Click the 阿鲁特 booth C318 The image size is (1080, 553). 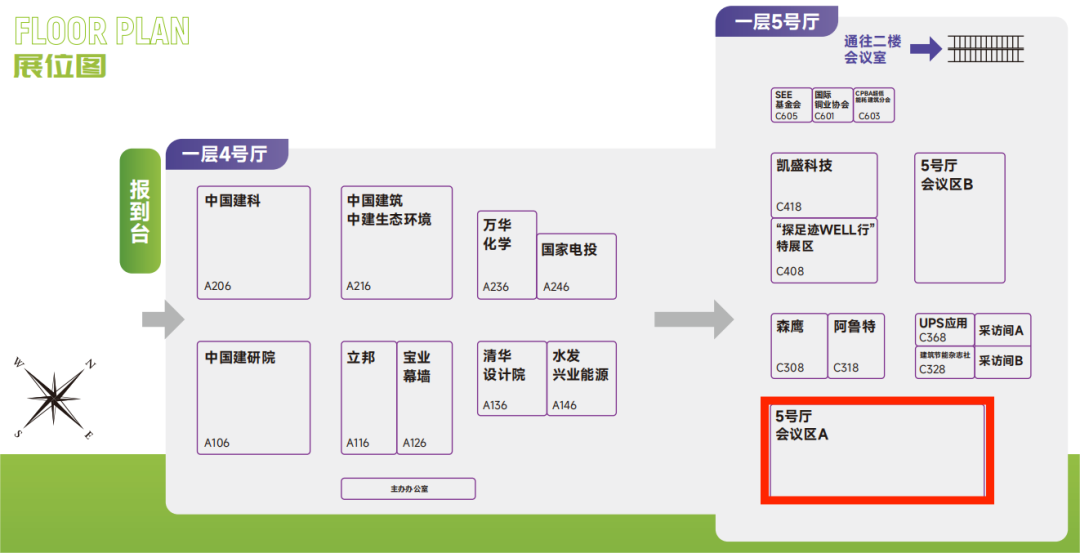click(x=856, y=346)
